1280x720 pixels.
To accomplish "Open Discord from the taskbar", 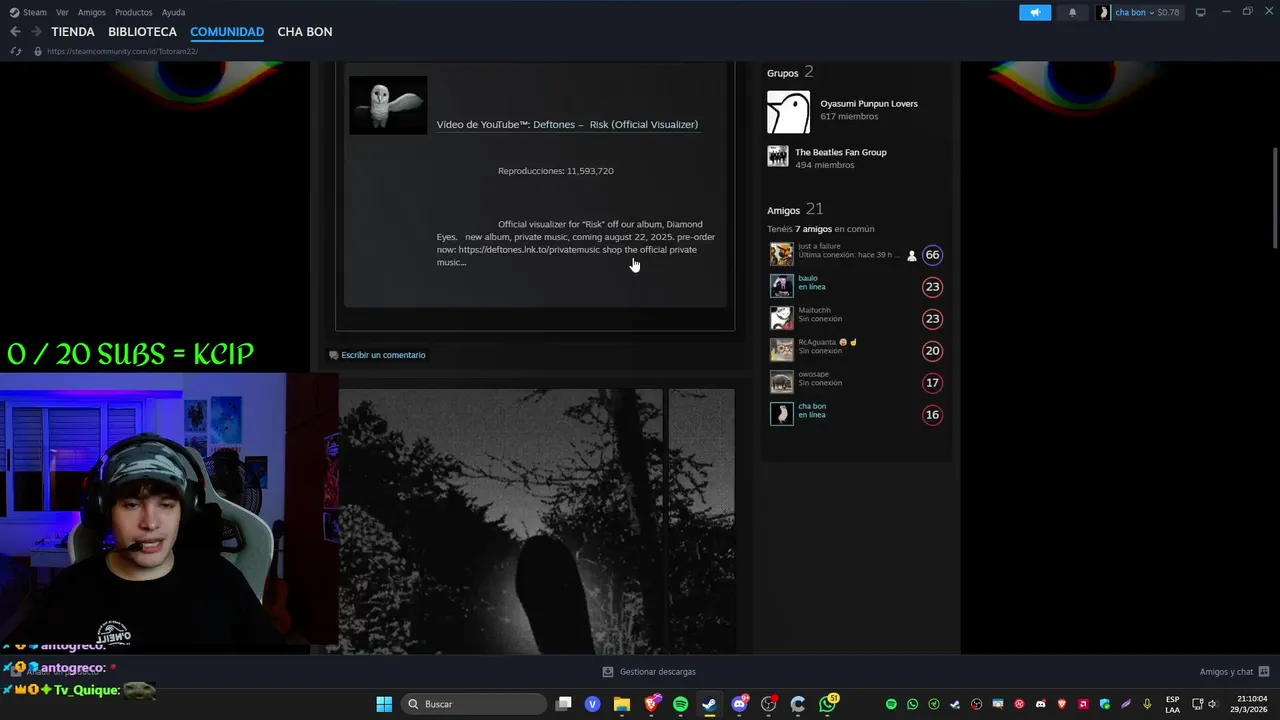I will pos(740,704).
